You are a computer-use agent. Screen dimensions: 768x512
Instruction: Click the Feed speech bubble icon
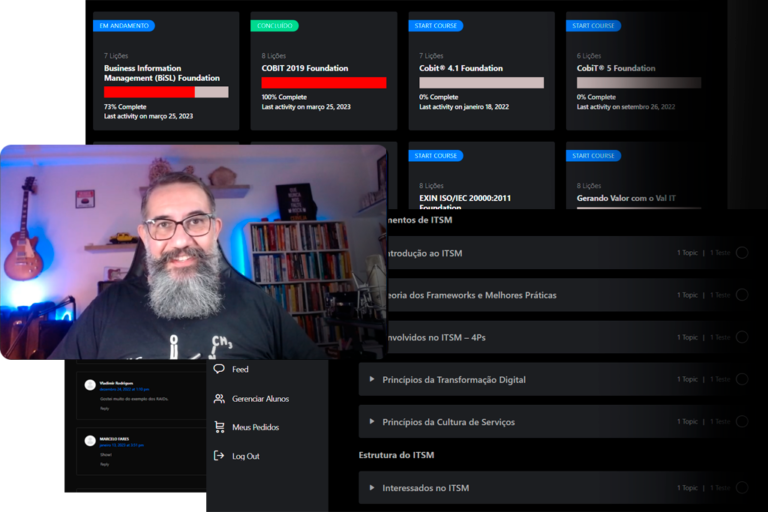click(219, 369)
